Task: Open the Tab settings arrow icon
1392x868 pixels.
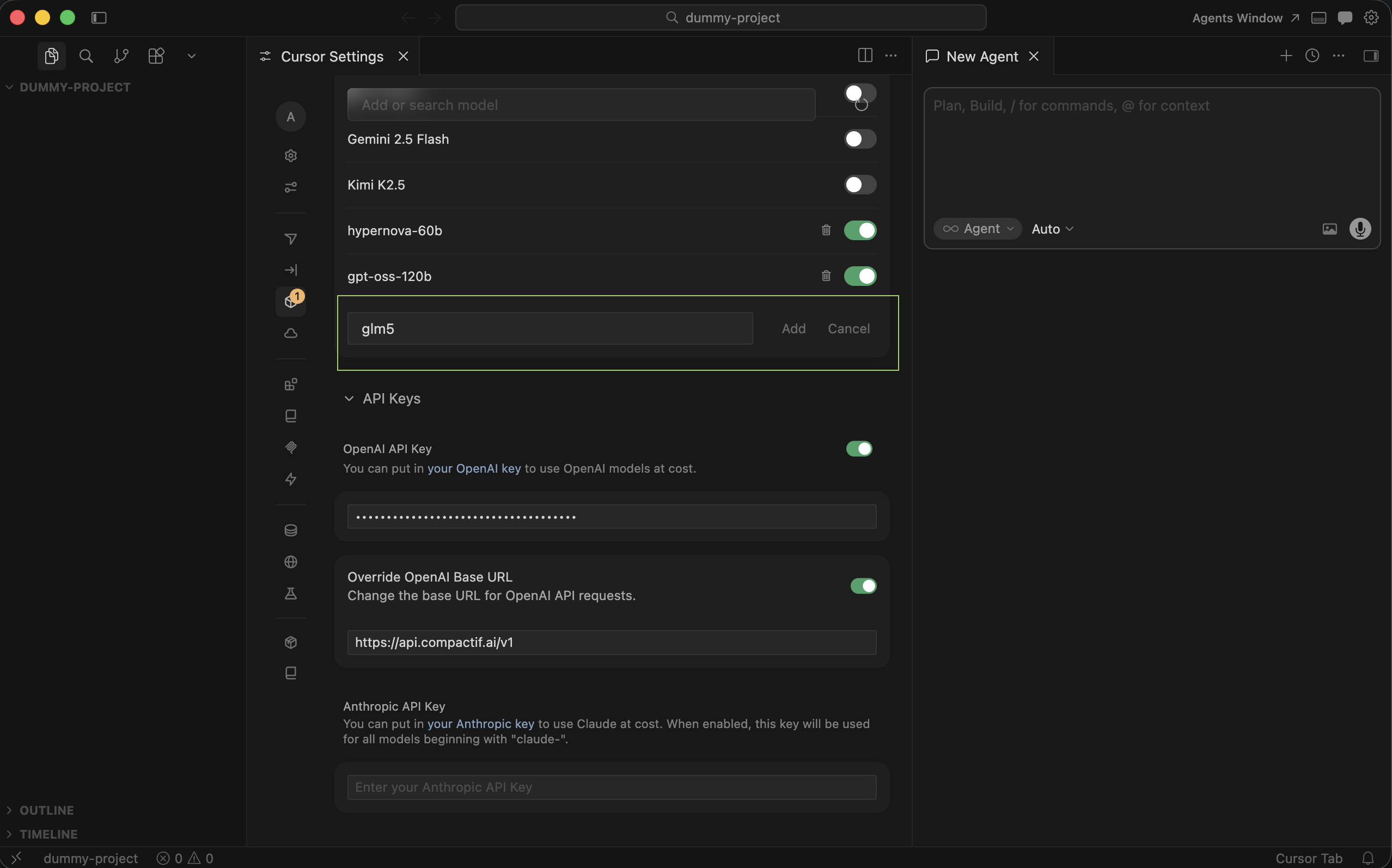Action: [x=290, y=270]
